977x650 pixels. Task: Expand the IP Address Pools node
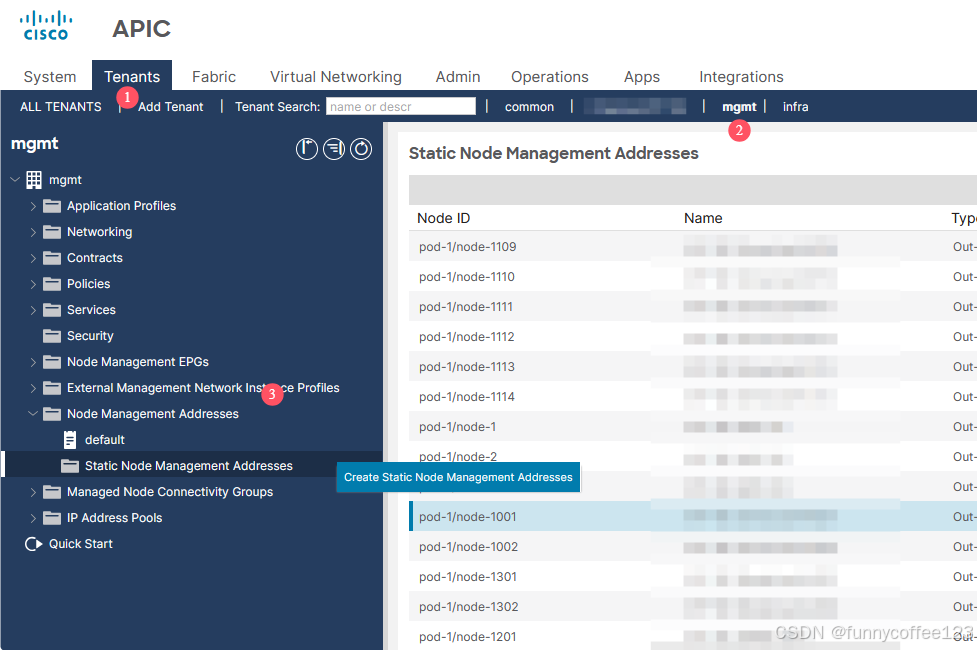pyautogui.click(x=33, y=518)
